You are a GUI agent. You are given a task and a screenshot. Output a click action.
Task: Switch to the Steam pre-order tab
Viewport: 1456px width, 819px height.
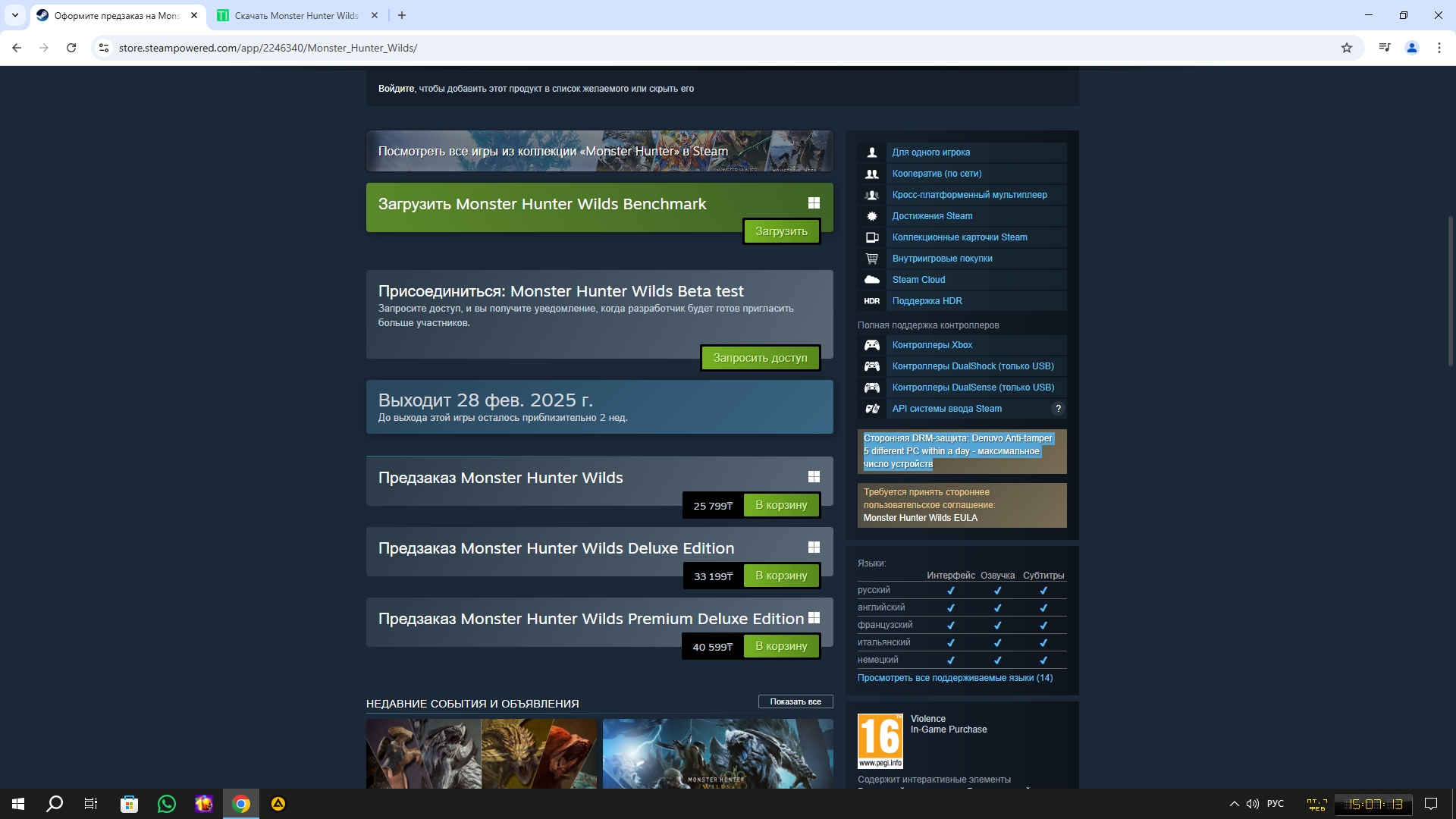tap(118, 16)
